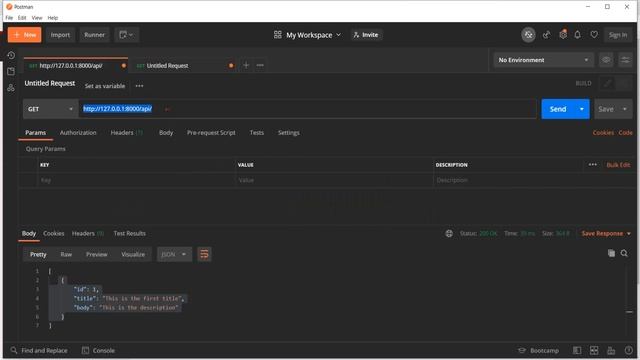This screenshot has width=640, height=360.
Task: Switch to the request Body tab
Action: point(166,133)
